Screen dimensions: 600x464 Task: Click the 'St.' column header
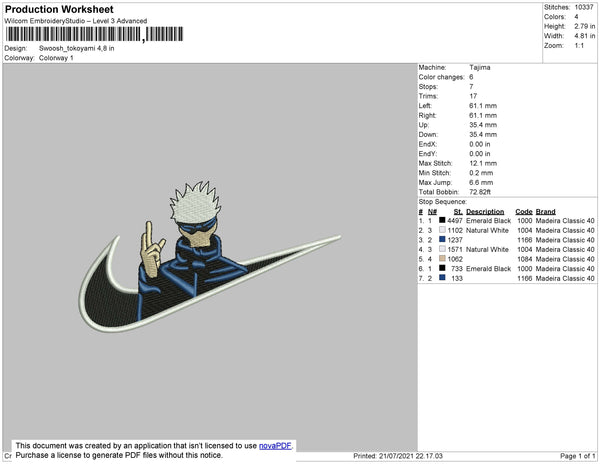[458, 212]
